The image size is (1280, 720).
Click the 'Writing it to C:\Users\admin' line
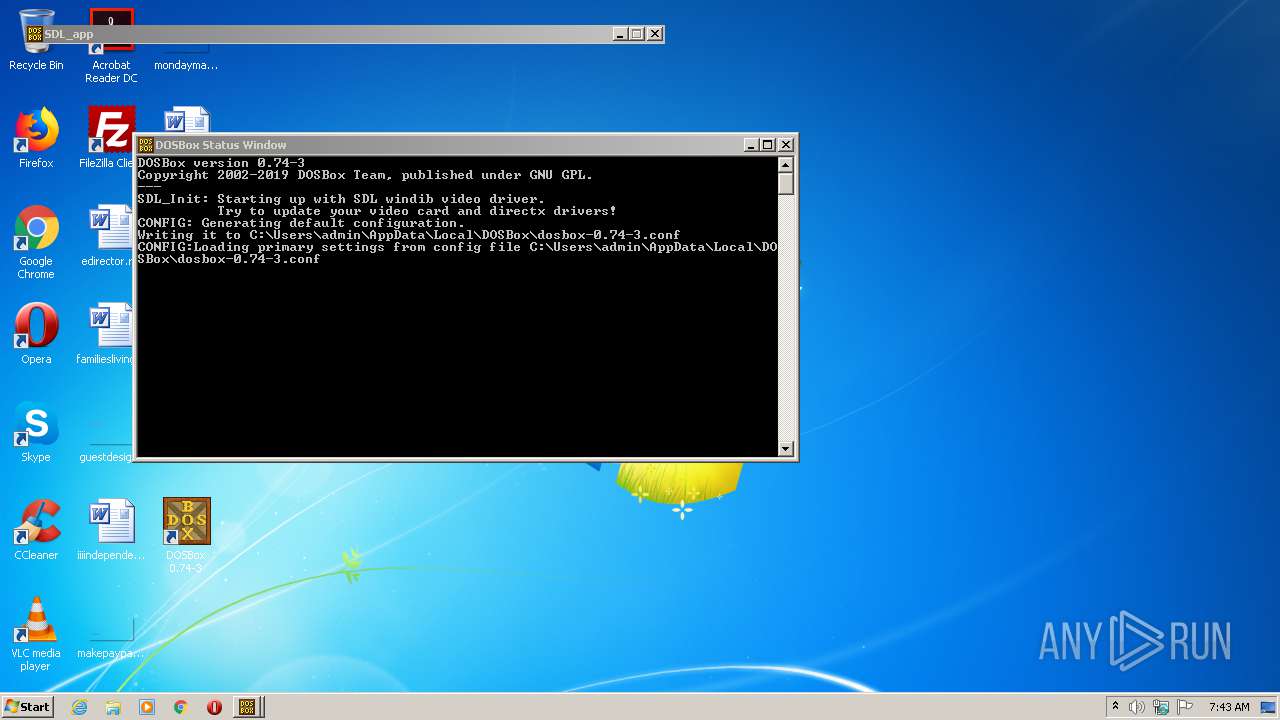click(x=409, y=235)
